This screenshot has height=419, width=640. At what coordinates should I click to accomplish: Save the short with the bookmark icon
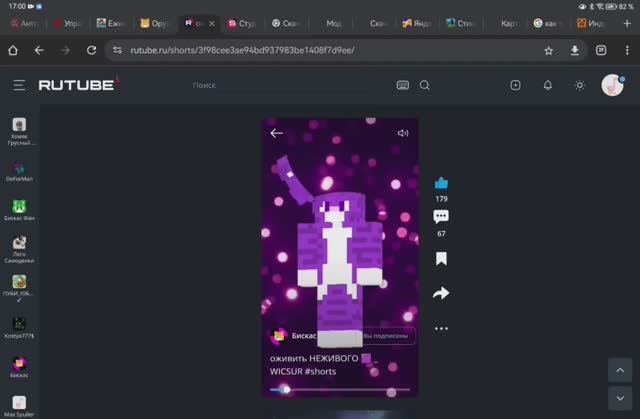point(441,259)
